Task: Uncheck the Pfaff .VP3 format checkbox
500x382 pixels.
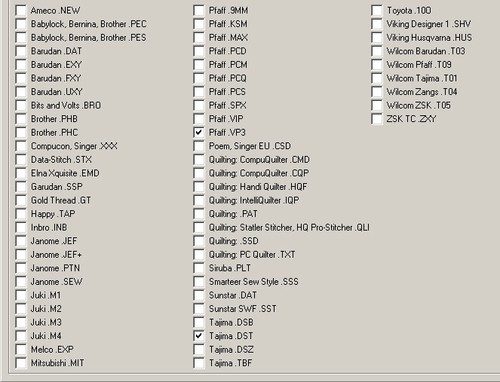Action: 199,132
